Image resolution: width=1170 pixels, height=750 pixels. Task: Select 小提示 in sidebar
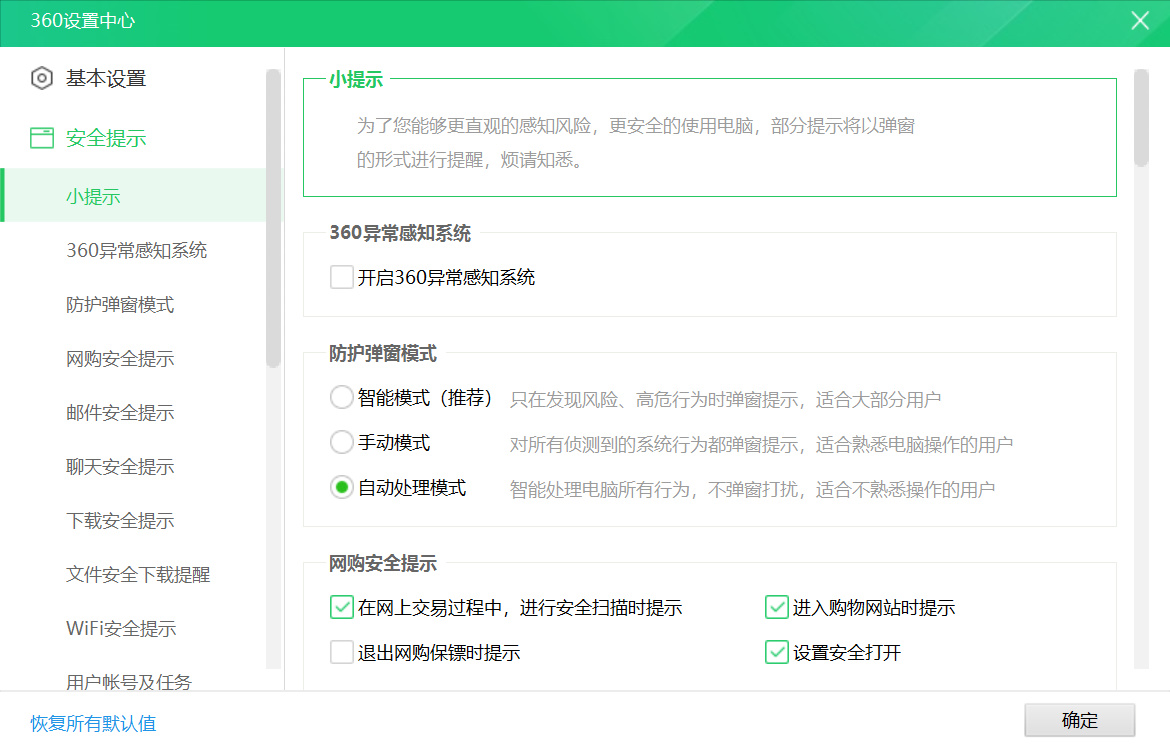click(134, 196)
